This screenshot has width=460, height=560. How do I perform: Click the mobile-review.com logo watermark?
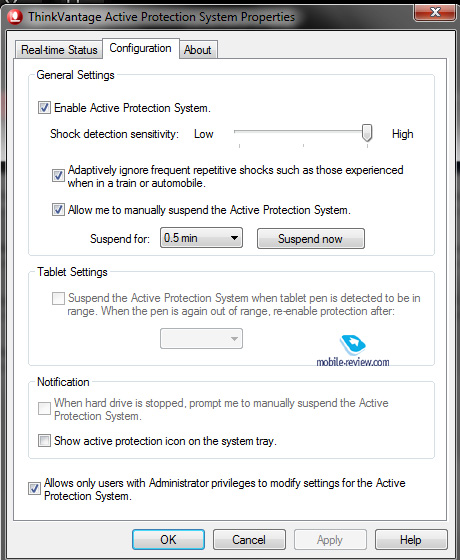coord(353,351)
